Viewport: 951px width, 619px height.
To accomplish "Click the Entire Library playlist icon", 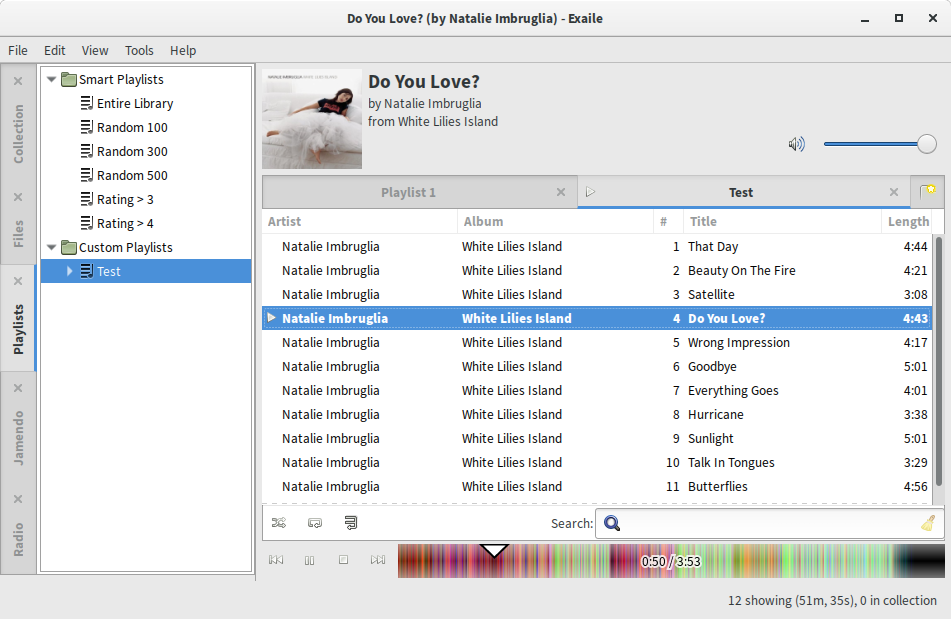I will click(x=87, y=103).
